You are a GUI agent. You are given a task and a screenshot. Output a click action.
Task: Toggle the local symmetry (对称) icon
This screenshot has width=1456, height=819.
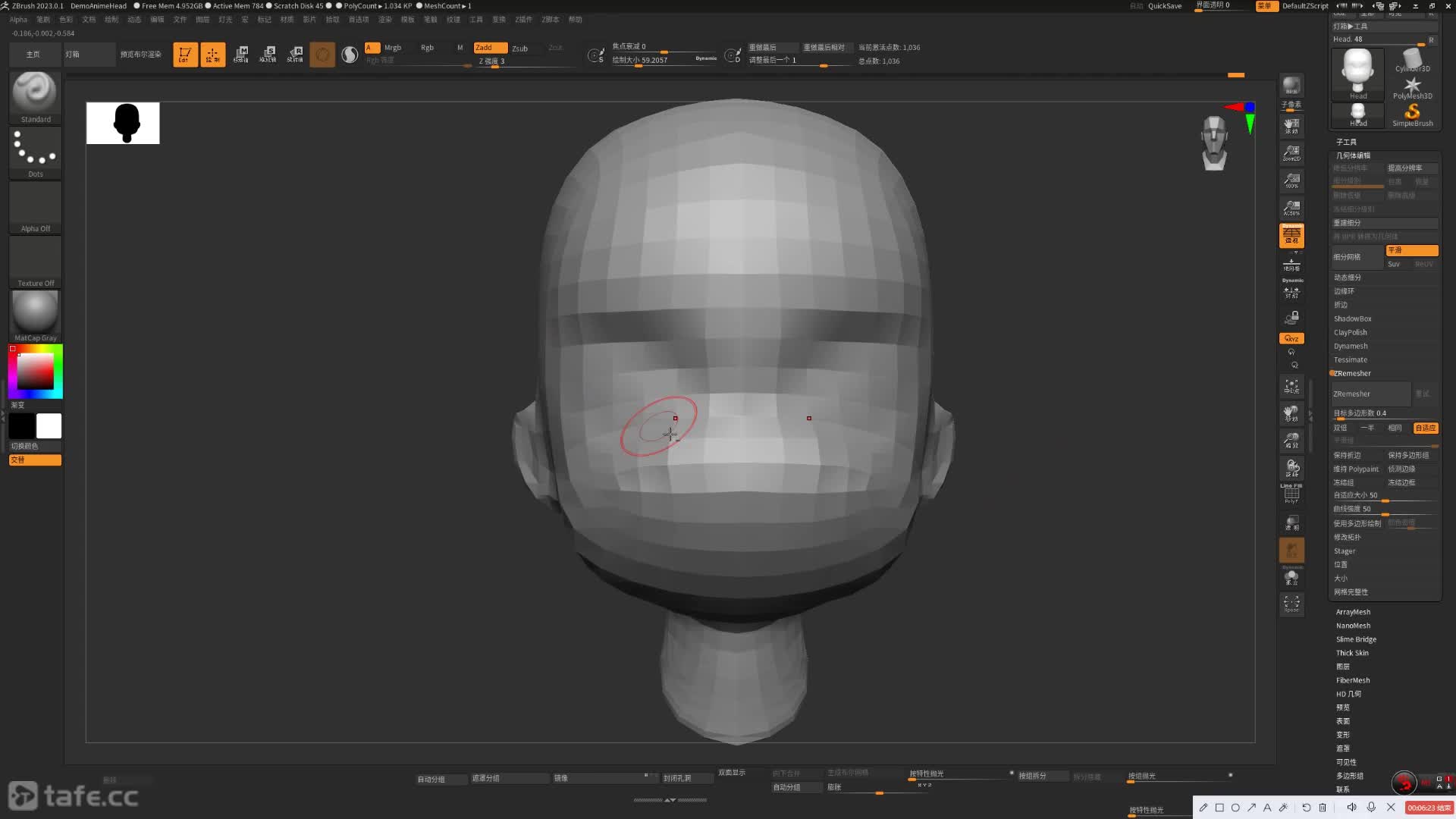click(x=1291, y=292)
